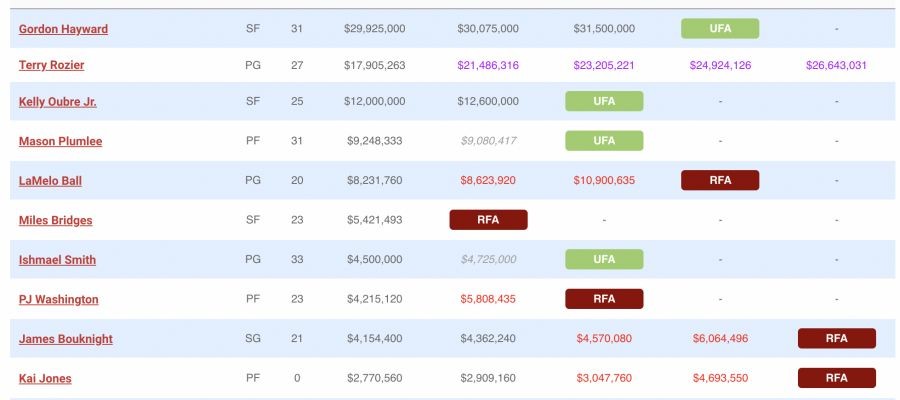Open Ishmael Smith's profile link

tap(57, 260)
